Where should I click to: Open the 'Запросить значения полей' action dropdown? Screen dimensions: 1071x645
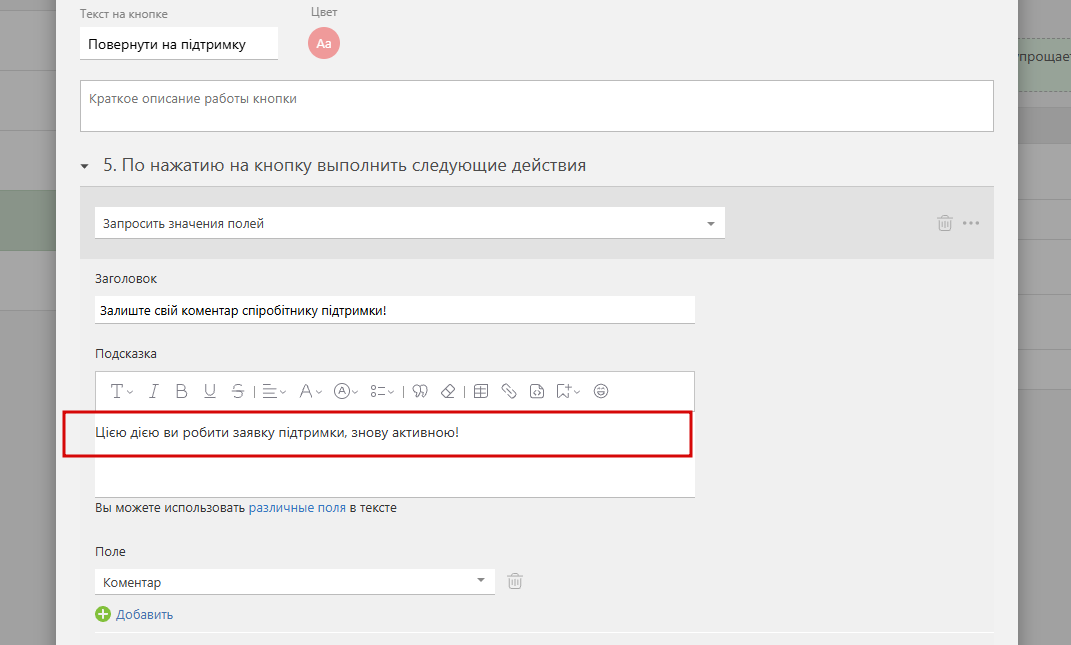[x=409, y=223]
